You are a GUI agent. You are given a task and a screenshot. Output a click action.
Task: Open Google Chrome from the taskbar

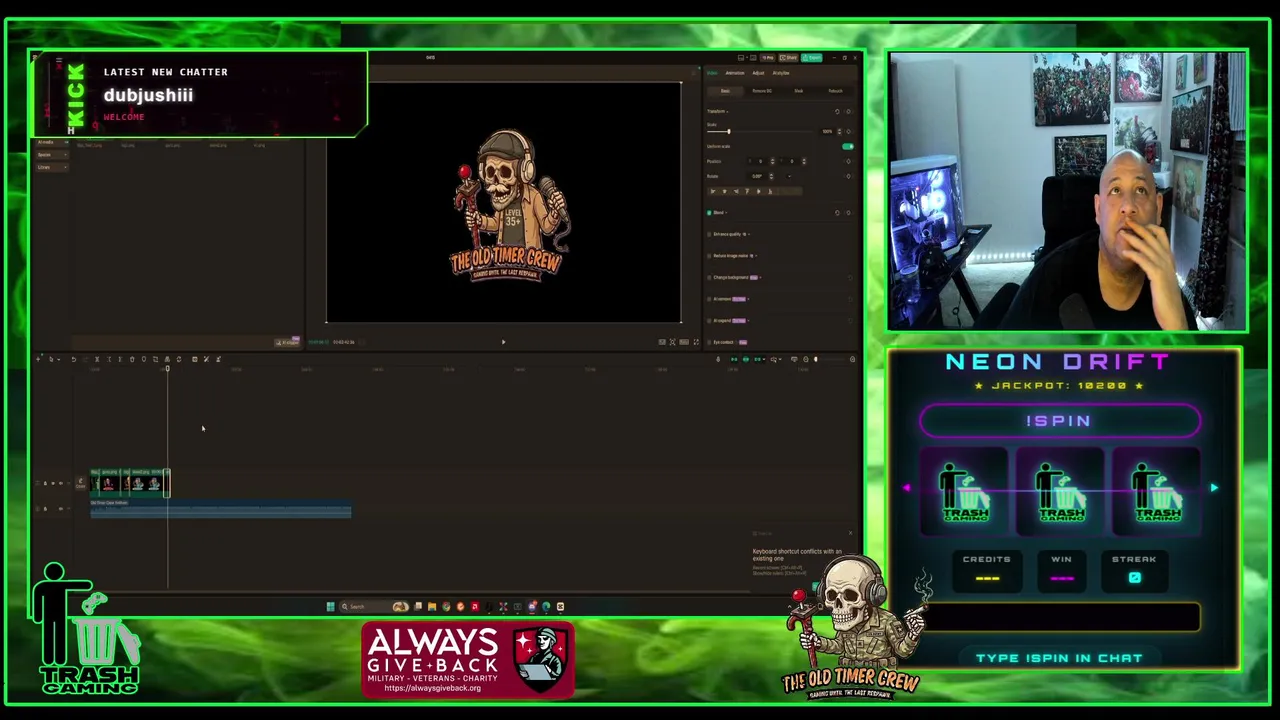point(446,606)
